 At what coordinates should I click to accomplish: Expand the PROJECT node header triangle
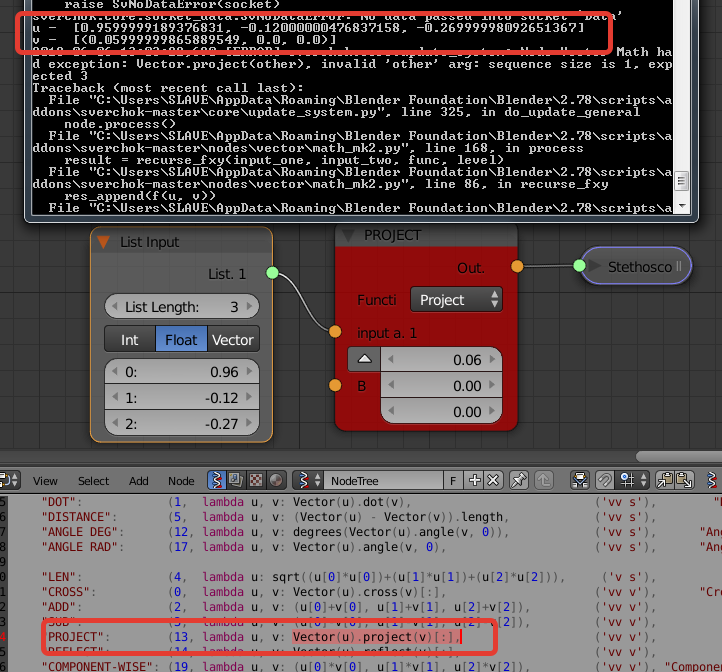point(349,236)
